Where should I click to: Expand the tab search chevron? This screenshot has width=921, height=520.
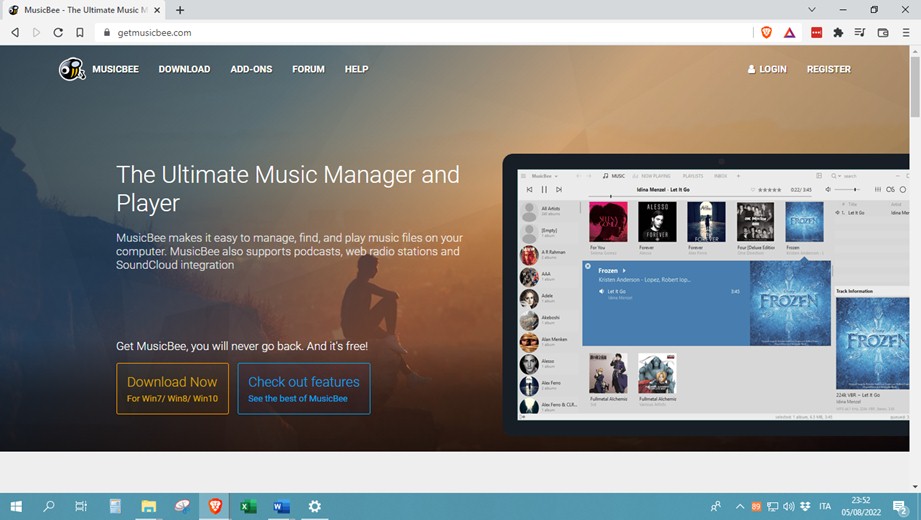(812, 9)
